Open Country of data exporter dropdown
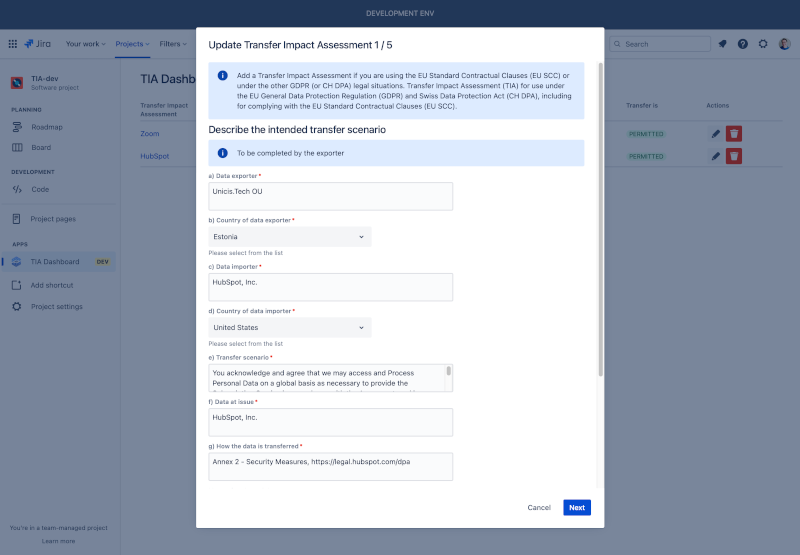This screenshot has height=555, width=800. [x=290, y=237]
